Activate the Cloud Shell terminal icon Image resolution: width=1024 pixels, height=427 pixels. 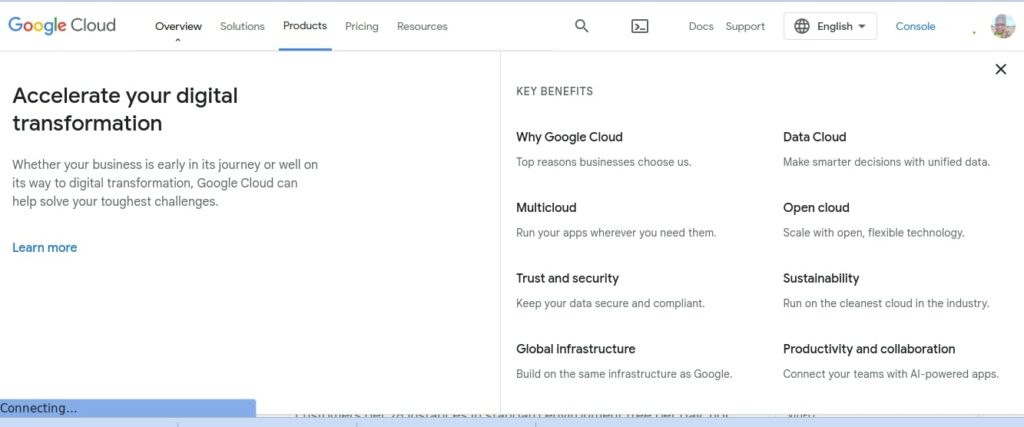point(640,26)
